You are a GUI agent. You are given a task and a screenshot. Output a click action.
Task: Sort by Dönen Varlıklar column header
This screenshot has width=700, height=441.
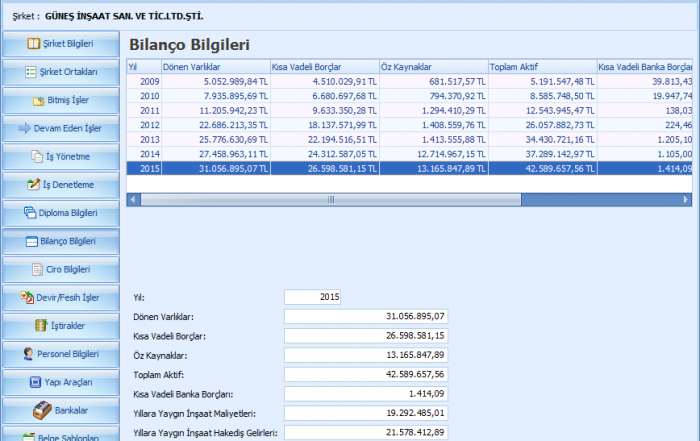tap(213, 66)
